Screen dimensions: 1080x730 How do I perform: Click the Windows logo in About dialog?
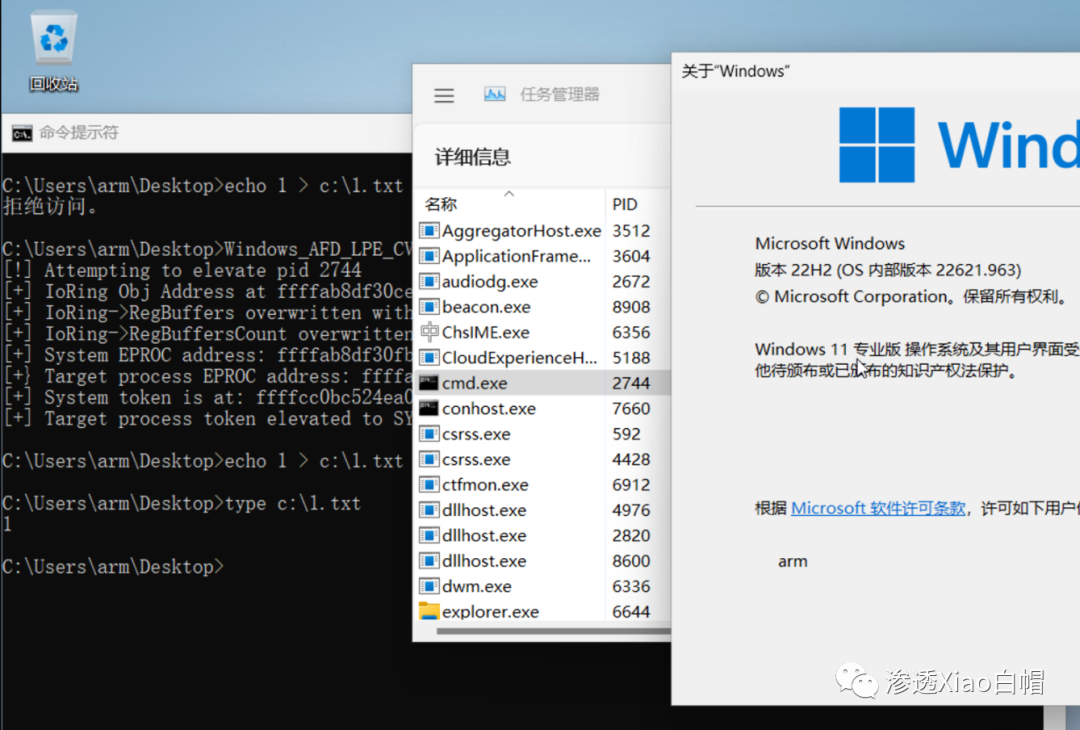coord(877,145)
